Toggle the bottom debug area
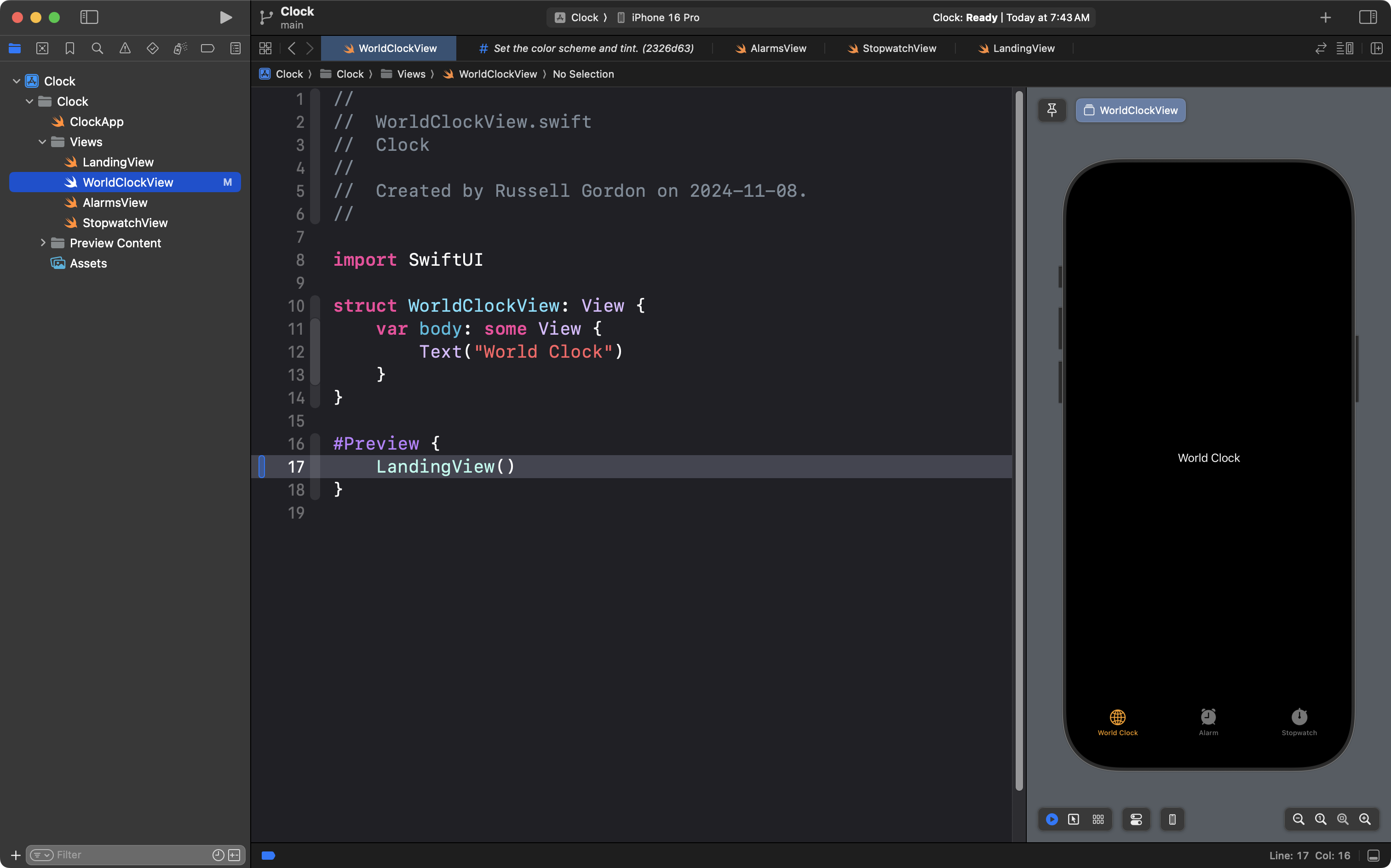This screenshot has height=868, width=1391. pos(1373,856)
